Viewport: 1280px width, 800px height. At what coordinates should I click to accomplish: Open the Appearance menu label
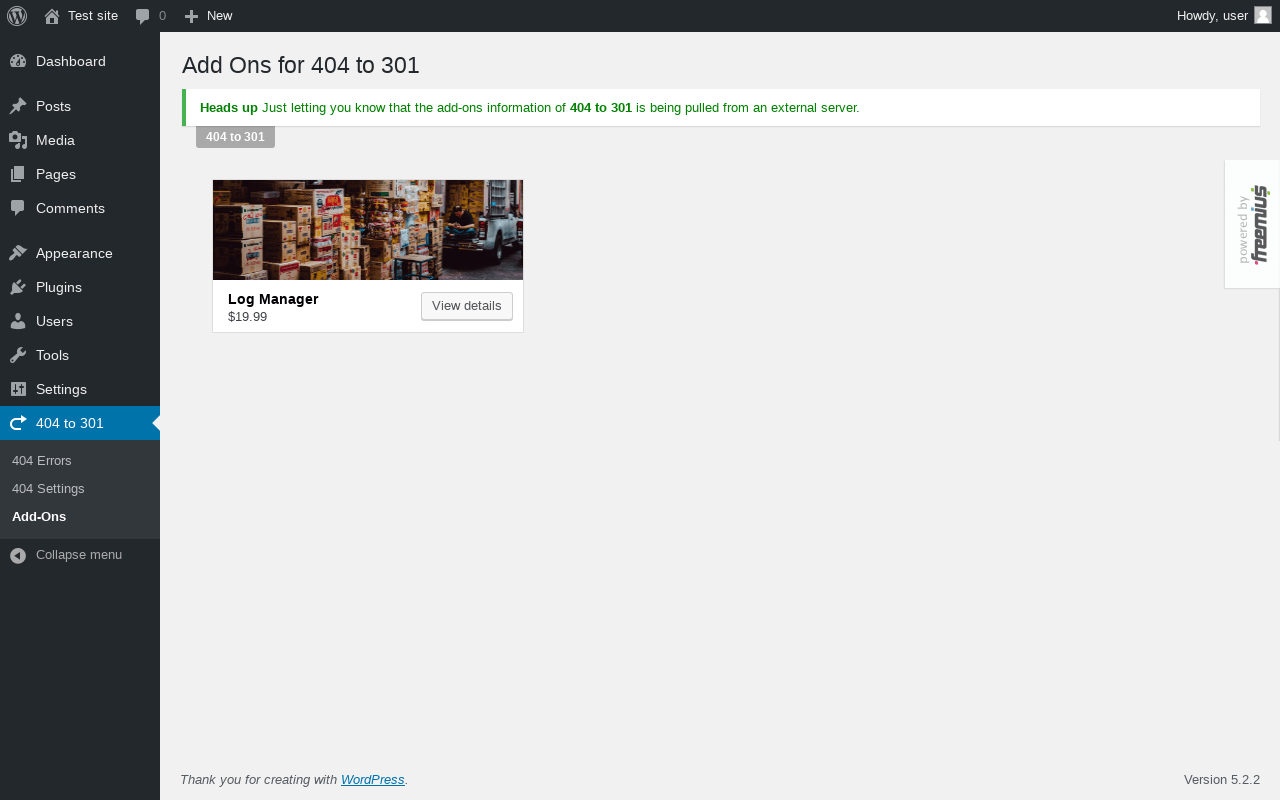[x=74, y=253]
